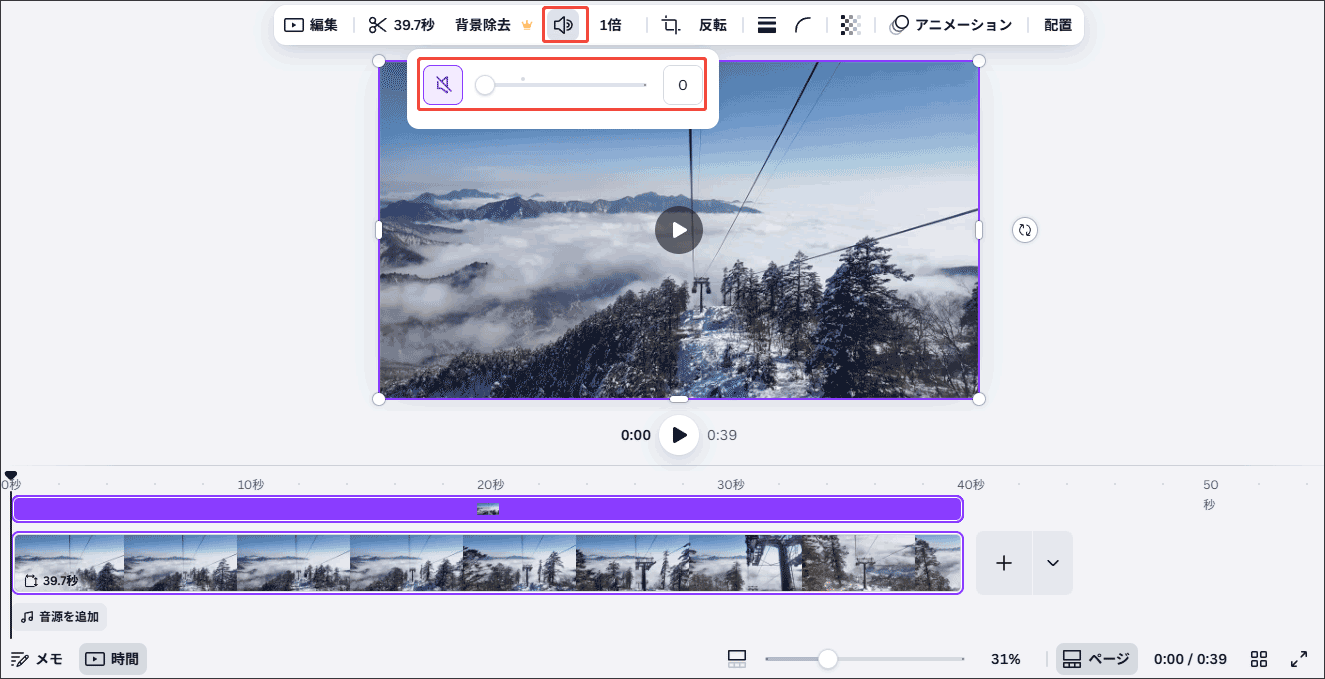
Task: Open grid view icon
Action: pyautogui.click(x=1259, y=659)
